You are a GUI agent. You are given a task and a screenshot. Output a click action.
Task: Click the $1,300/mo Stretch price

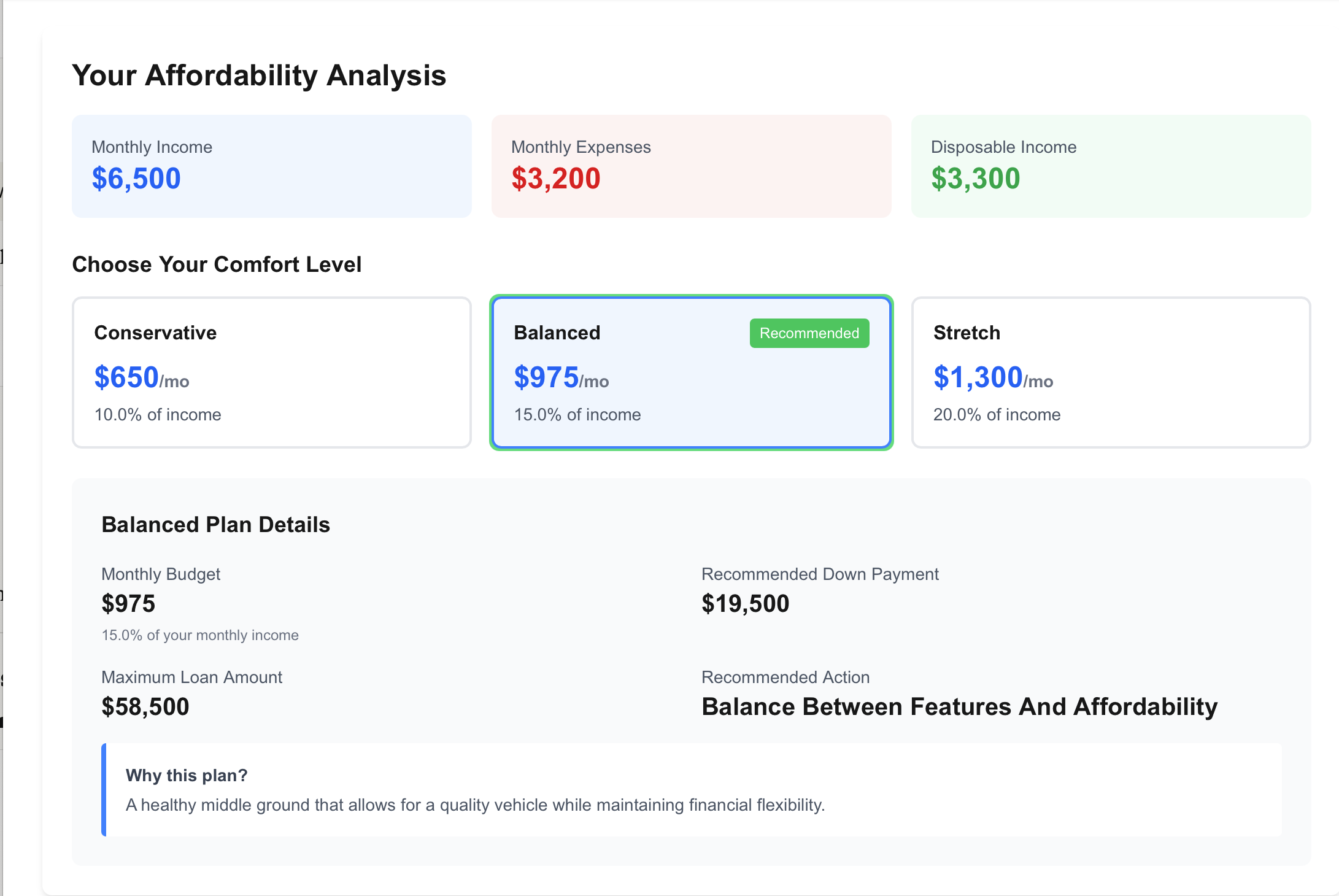[993, 377]
